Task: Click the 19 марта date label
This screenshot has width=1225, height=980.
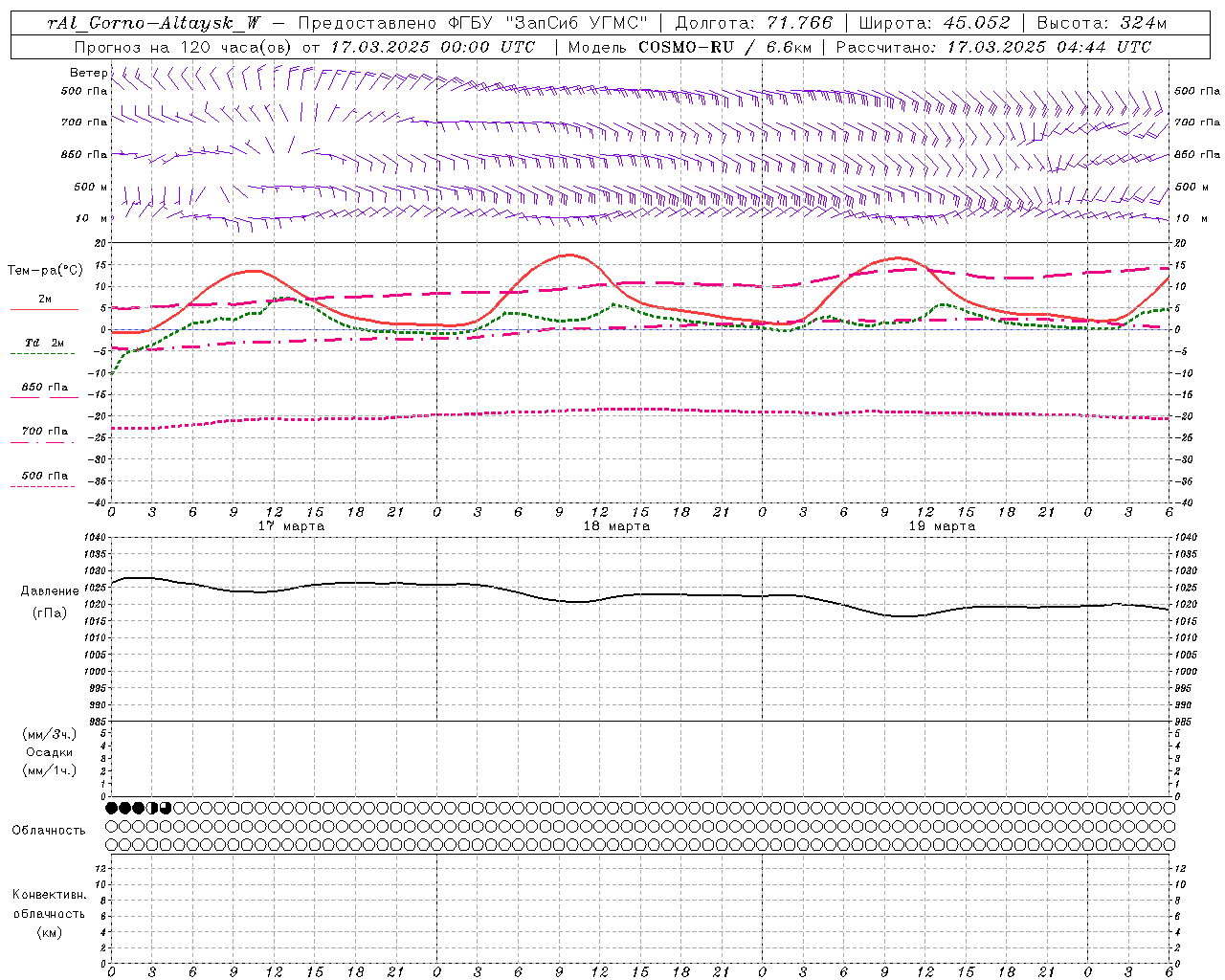Action: click(943, 526)
